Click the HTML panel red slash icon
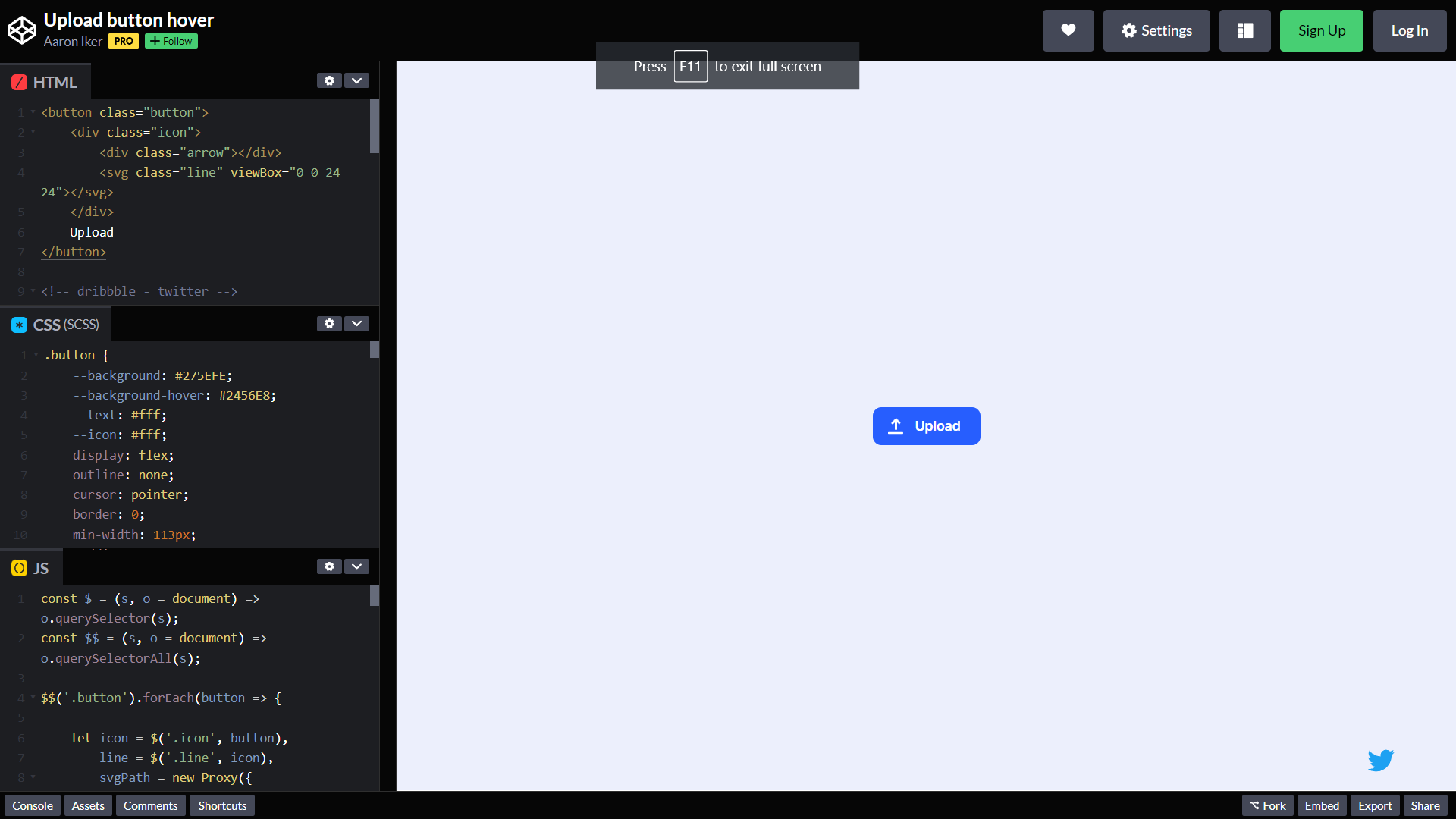Image resolution: width=1456 pixels, height=819 pixels. coord(20,82)
